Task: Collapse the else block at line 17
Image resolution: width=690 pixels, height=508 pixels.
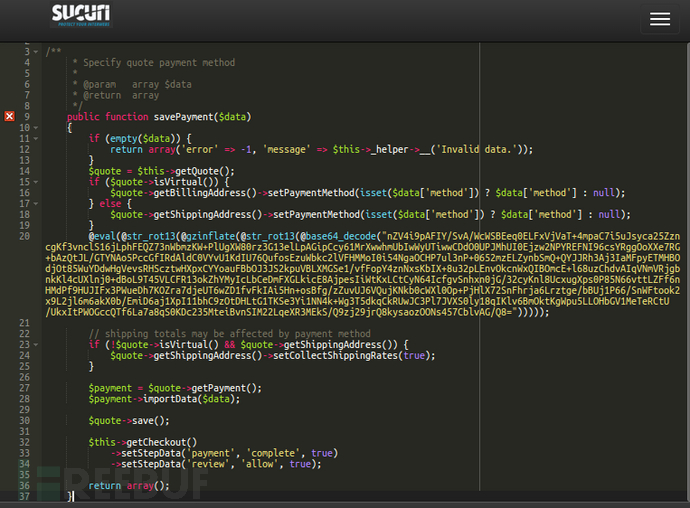Action: tap(36, 203)
